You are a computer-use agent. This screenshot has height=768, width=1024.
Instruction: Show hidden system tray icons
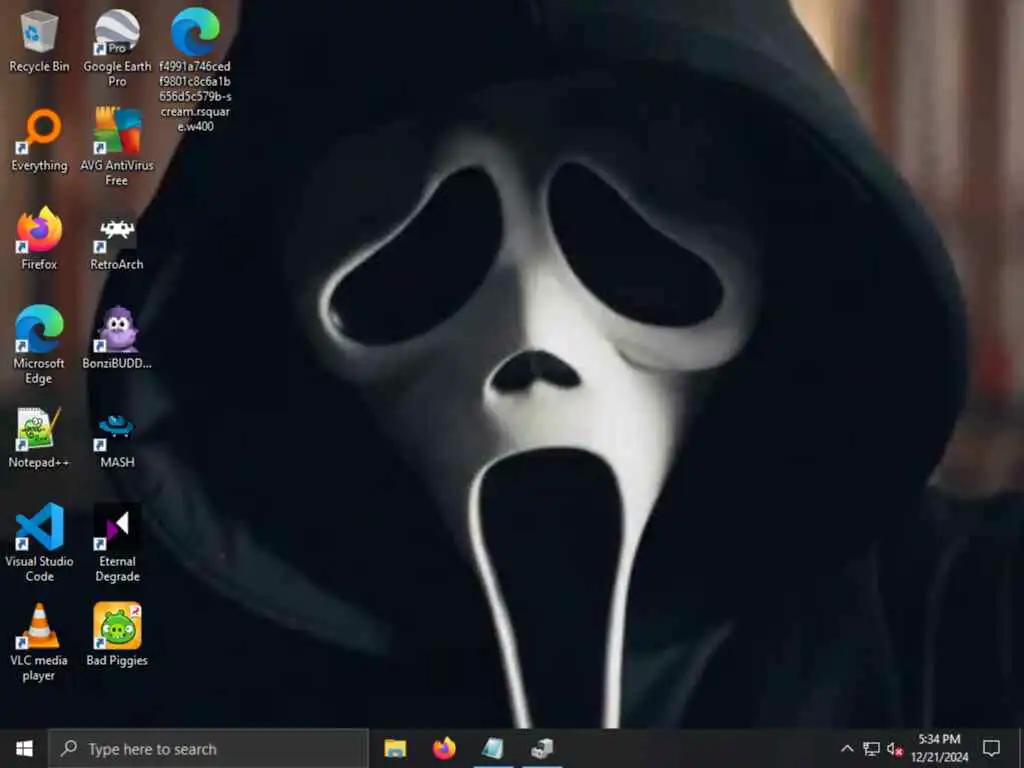[x=847, y=748]
